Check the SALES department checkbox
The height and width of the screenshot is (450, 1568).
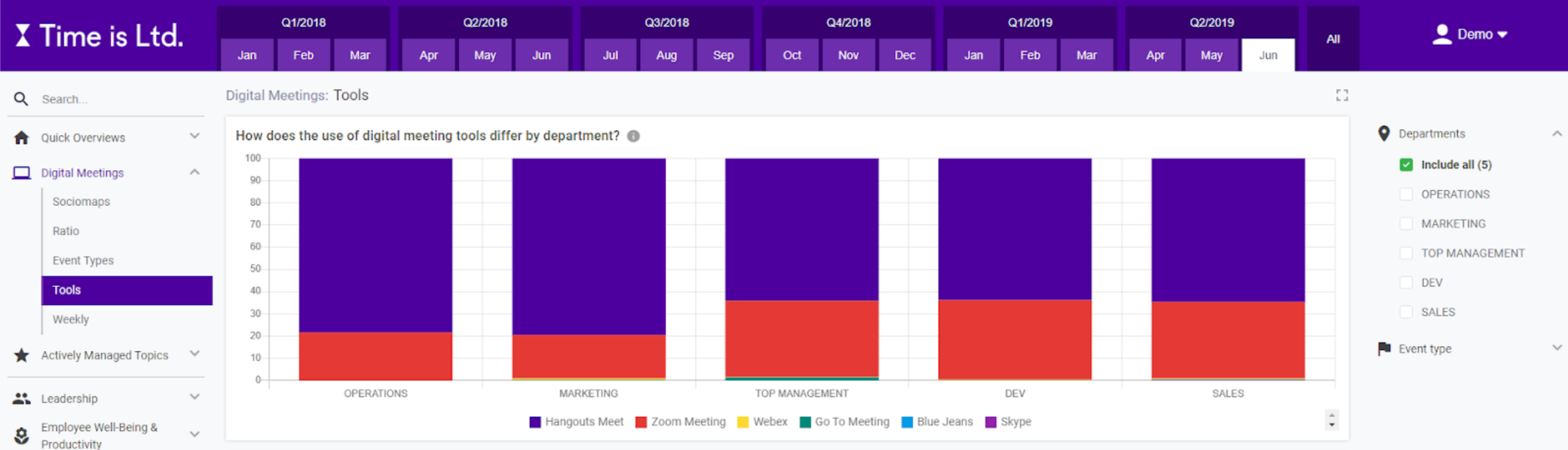click(1406, 312)
